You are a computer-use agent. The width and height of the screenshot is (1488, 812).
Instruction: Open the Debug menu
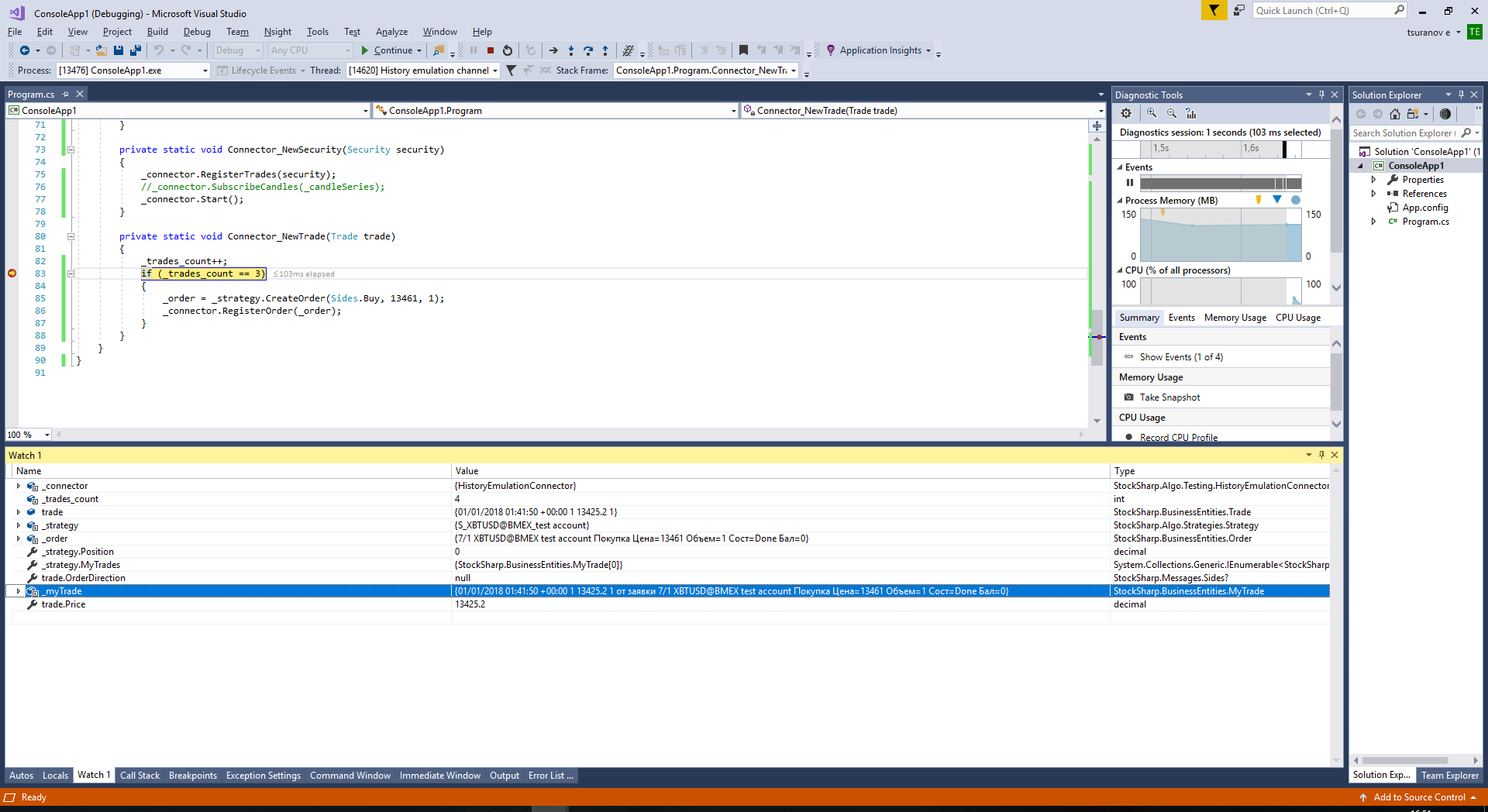[197, 32]
